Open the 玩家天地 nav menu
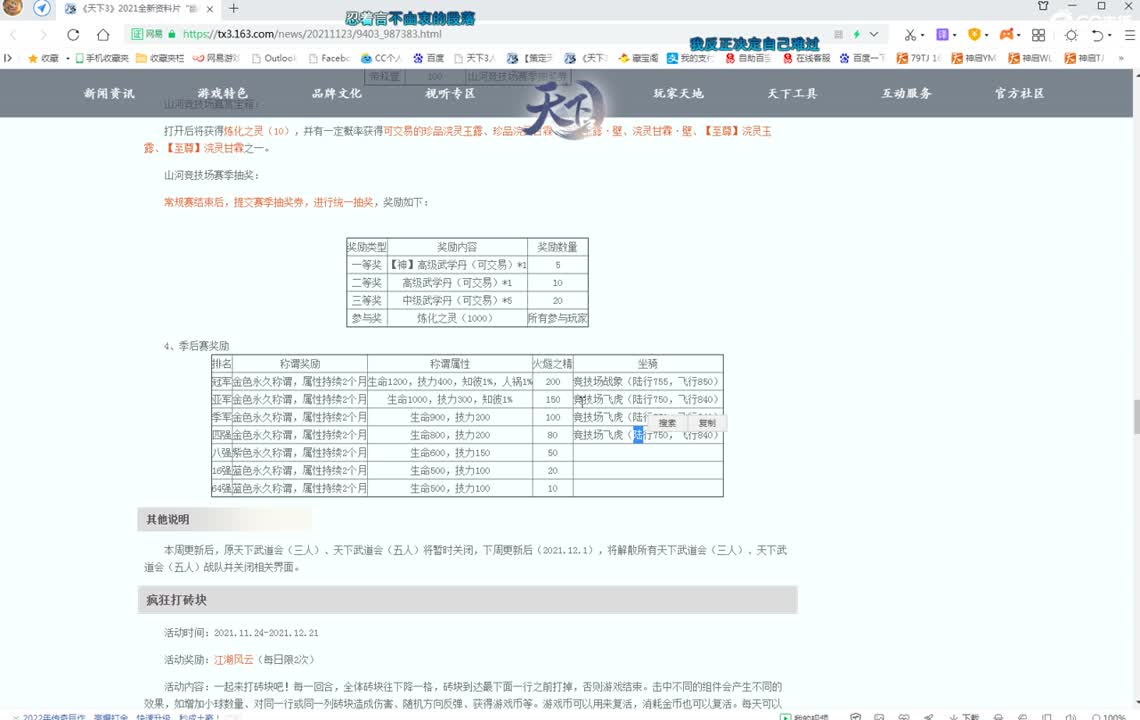The width and height of the screenshot is (1140, 720). point(678,93)
